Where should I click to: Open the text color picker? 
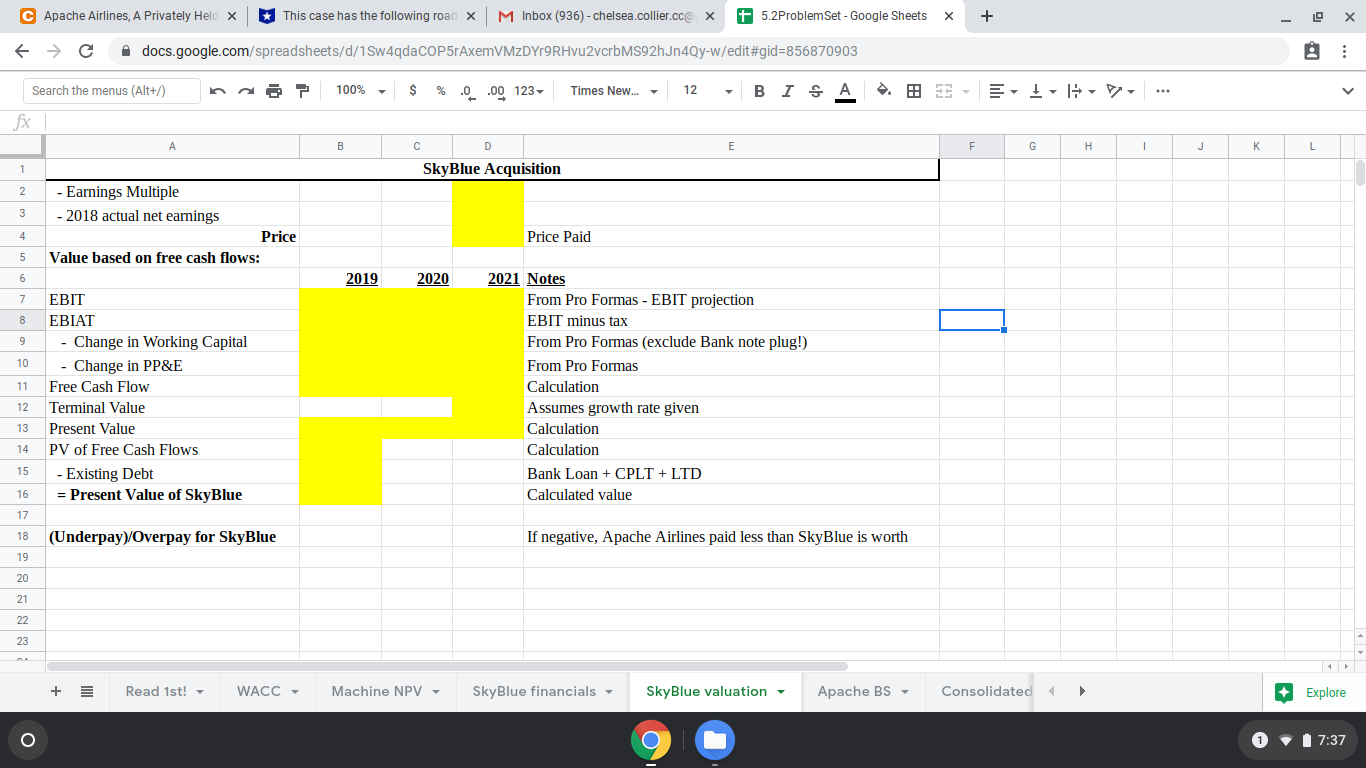(845, 91)
